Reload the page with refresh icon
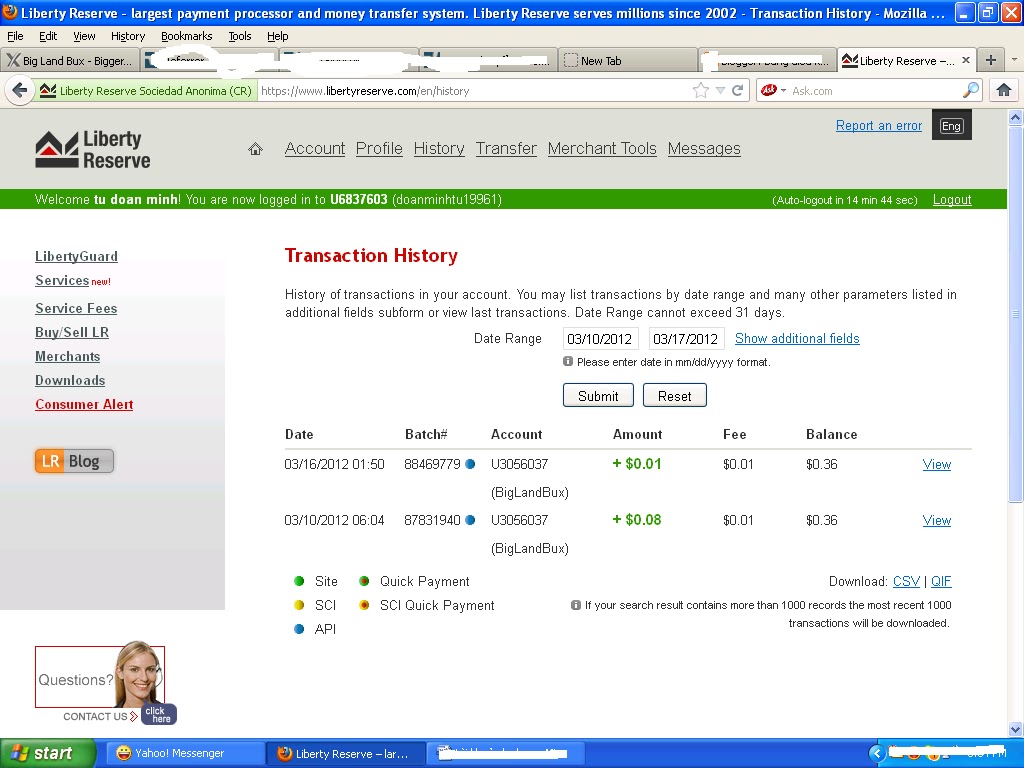Screen dimensions: 1024x768 (x=738, y=91)
